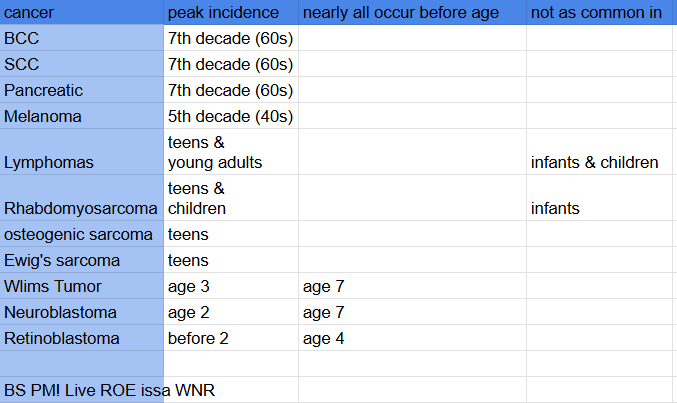Select the 'age 4' cell for Retinoblastoma

point(412,338)
